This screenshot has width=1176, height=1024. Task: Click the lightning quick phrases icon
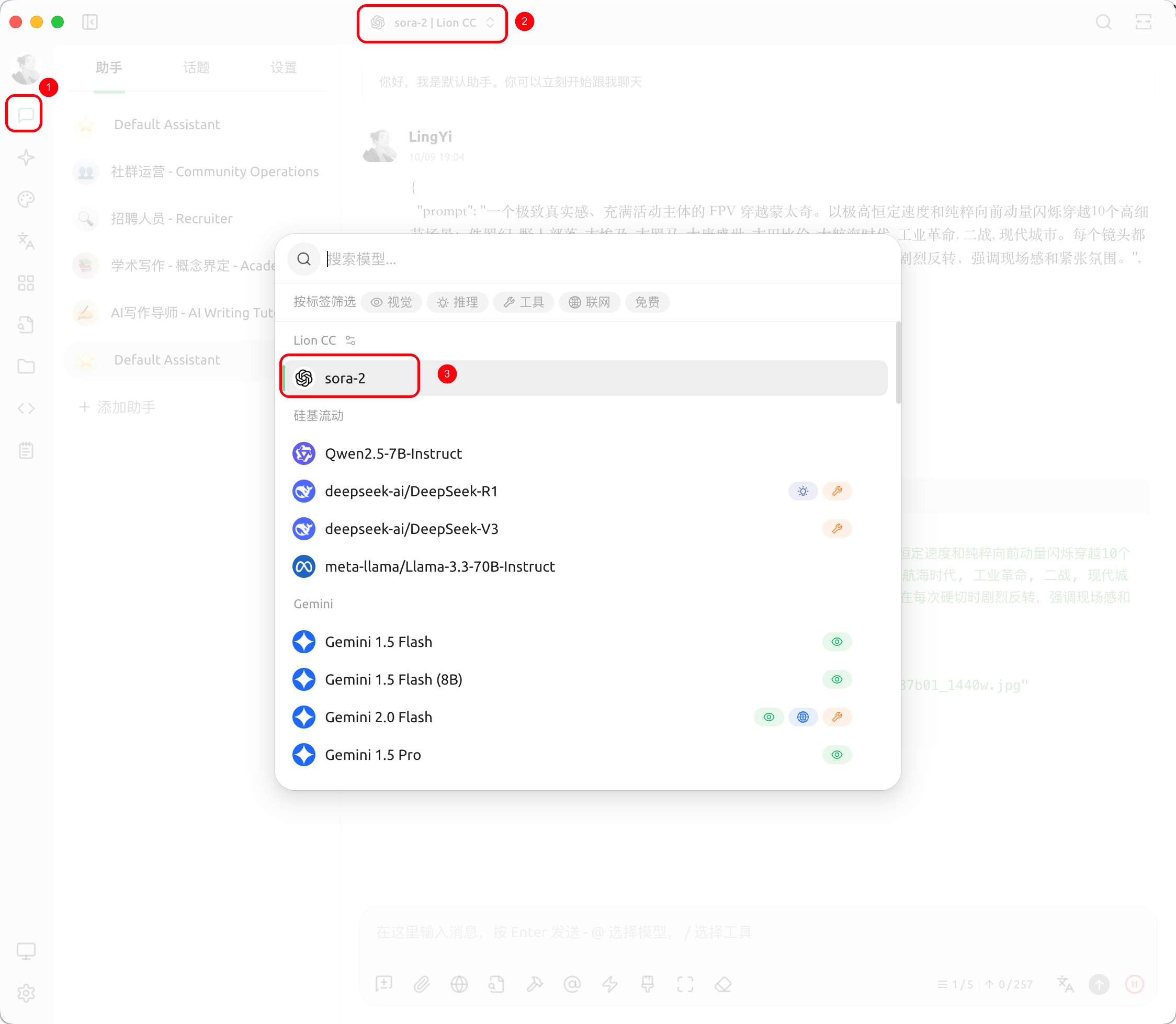coord(610,984)
